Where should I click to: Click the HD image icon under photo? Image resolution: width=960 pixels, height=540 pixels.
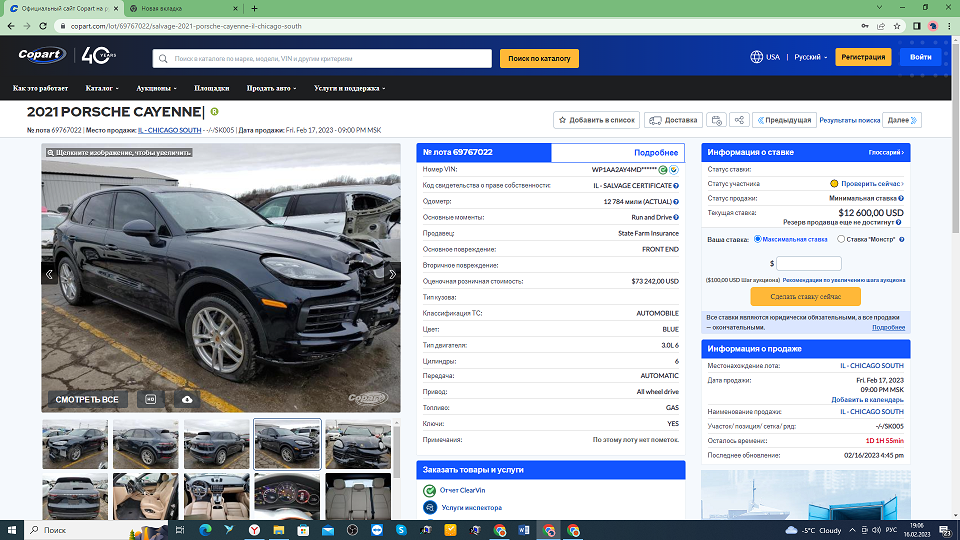click(151, 399)
